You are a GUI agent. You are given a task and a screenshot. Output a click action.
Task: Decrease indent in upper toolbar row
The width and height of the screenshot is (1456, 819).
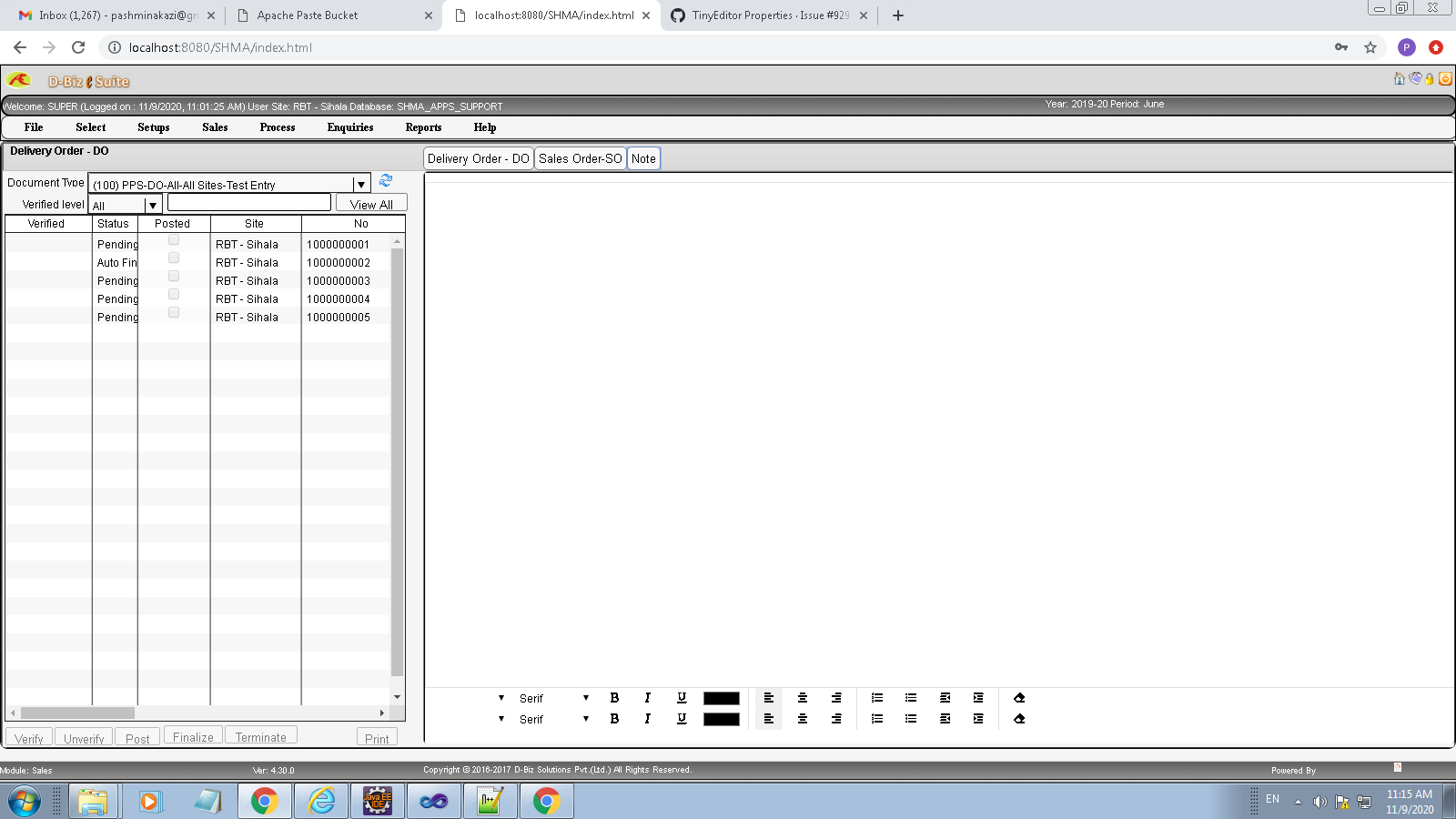[x=945, y=698]
